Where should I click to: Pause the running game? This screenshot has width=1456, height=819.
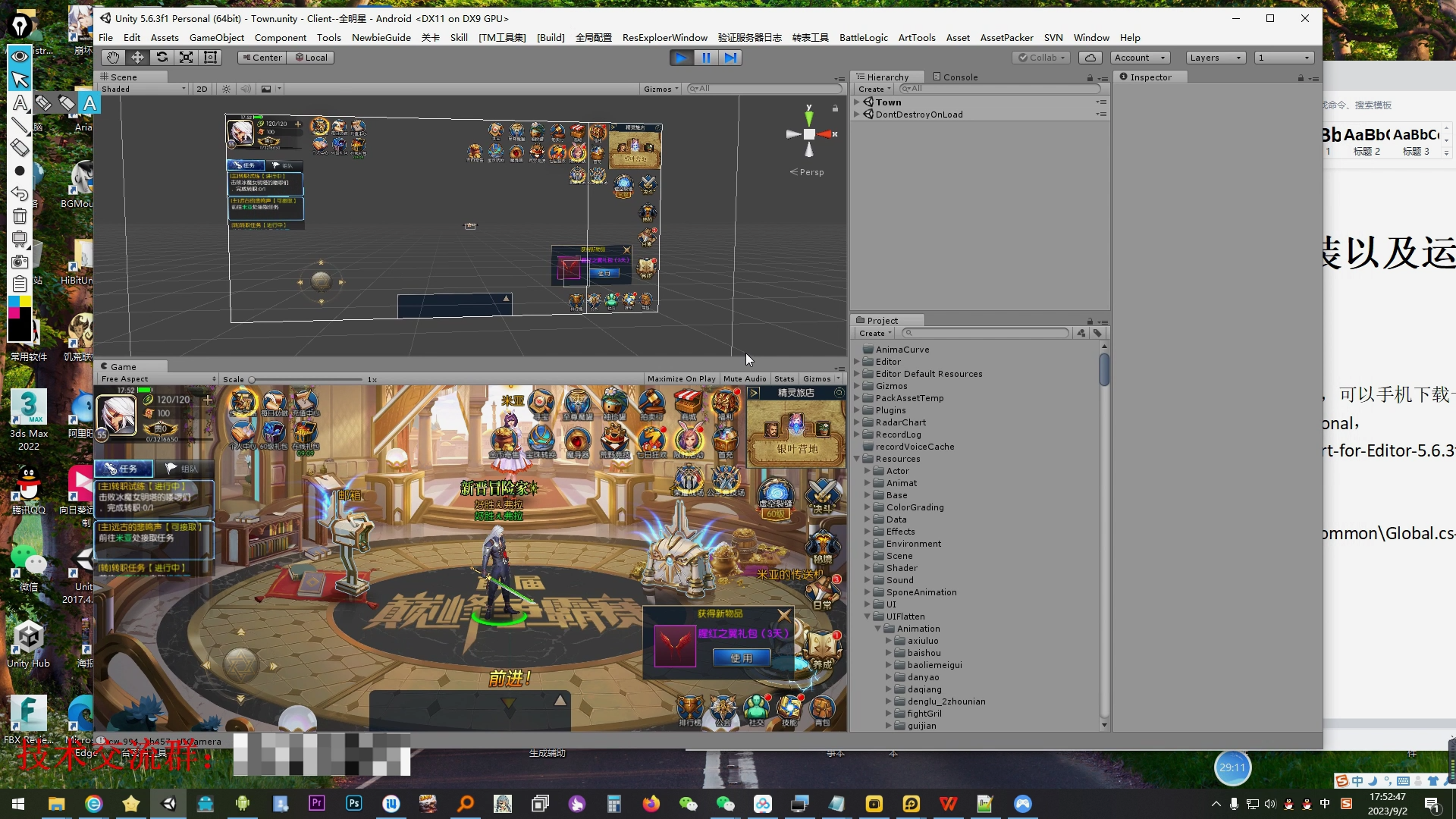(706, 58)
